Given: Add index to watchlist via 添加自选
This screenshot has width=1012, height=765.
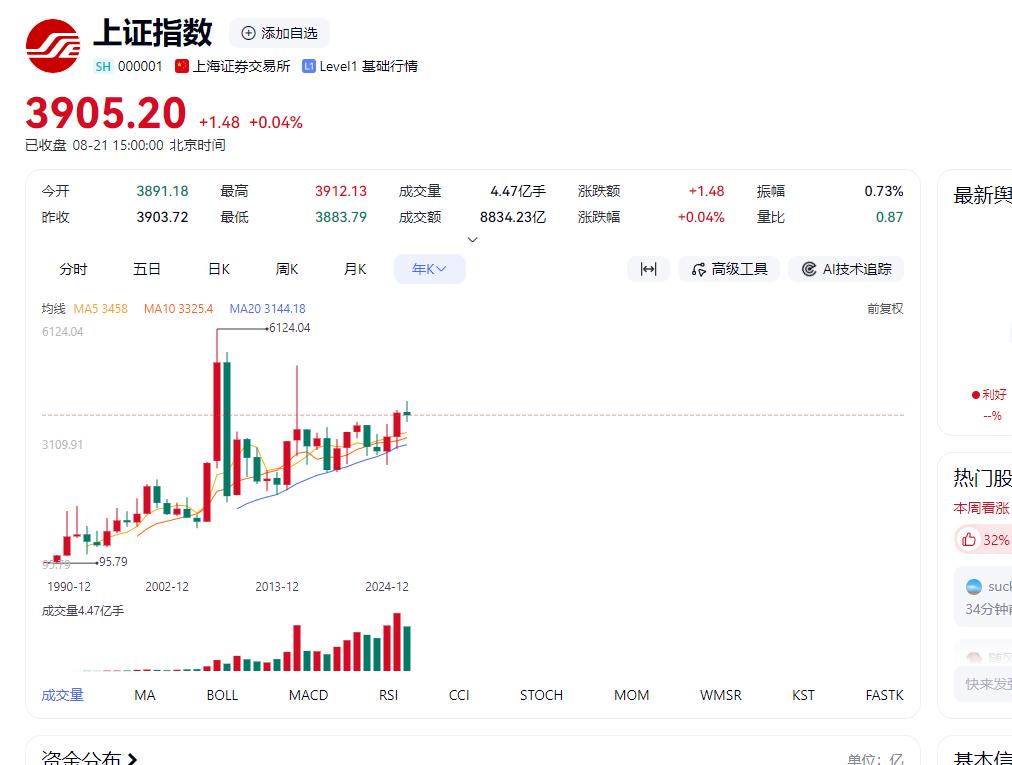Looking at the screenshot, I should coord(279,33).
